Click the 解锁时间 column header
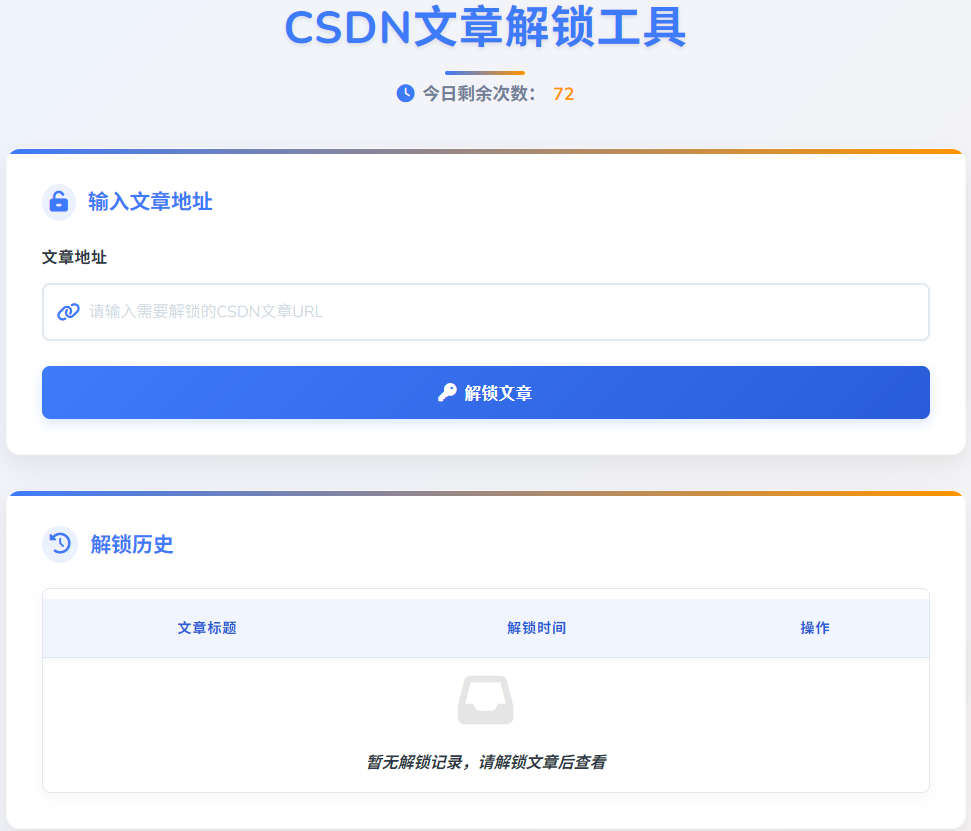The height and width of the screenshot is (831, 971). [x=537, y=628]
